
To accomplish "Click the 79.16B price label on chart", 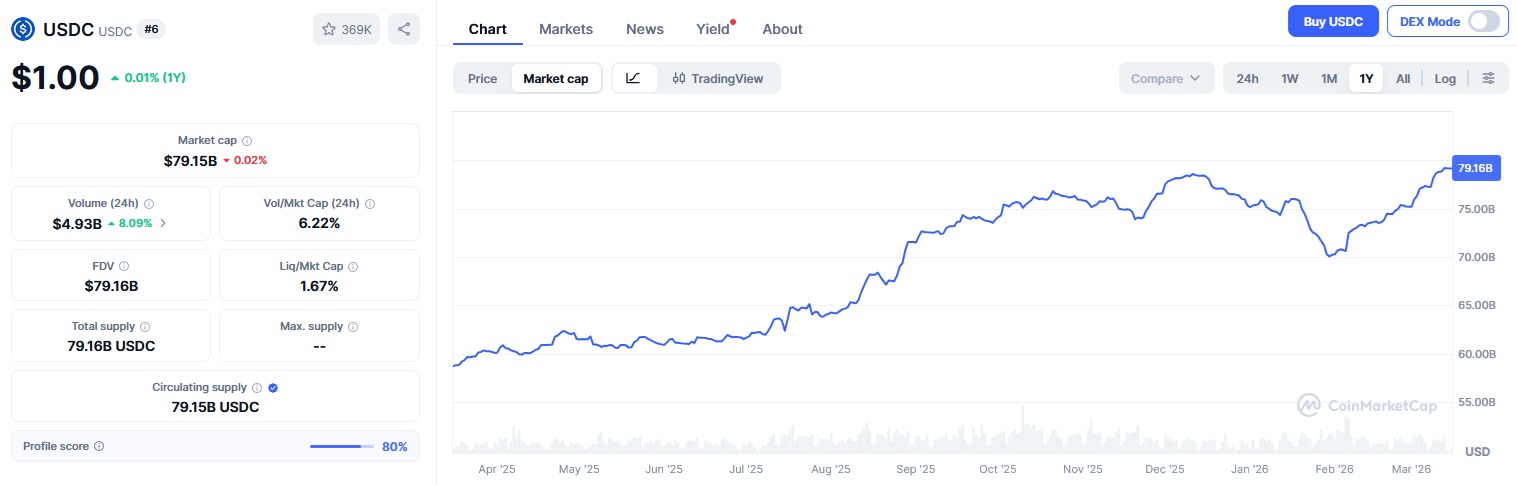I will [1476, 168].
